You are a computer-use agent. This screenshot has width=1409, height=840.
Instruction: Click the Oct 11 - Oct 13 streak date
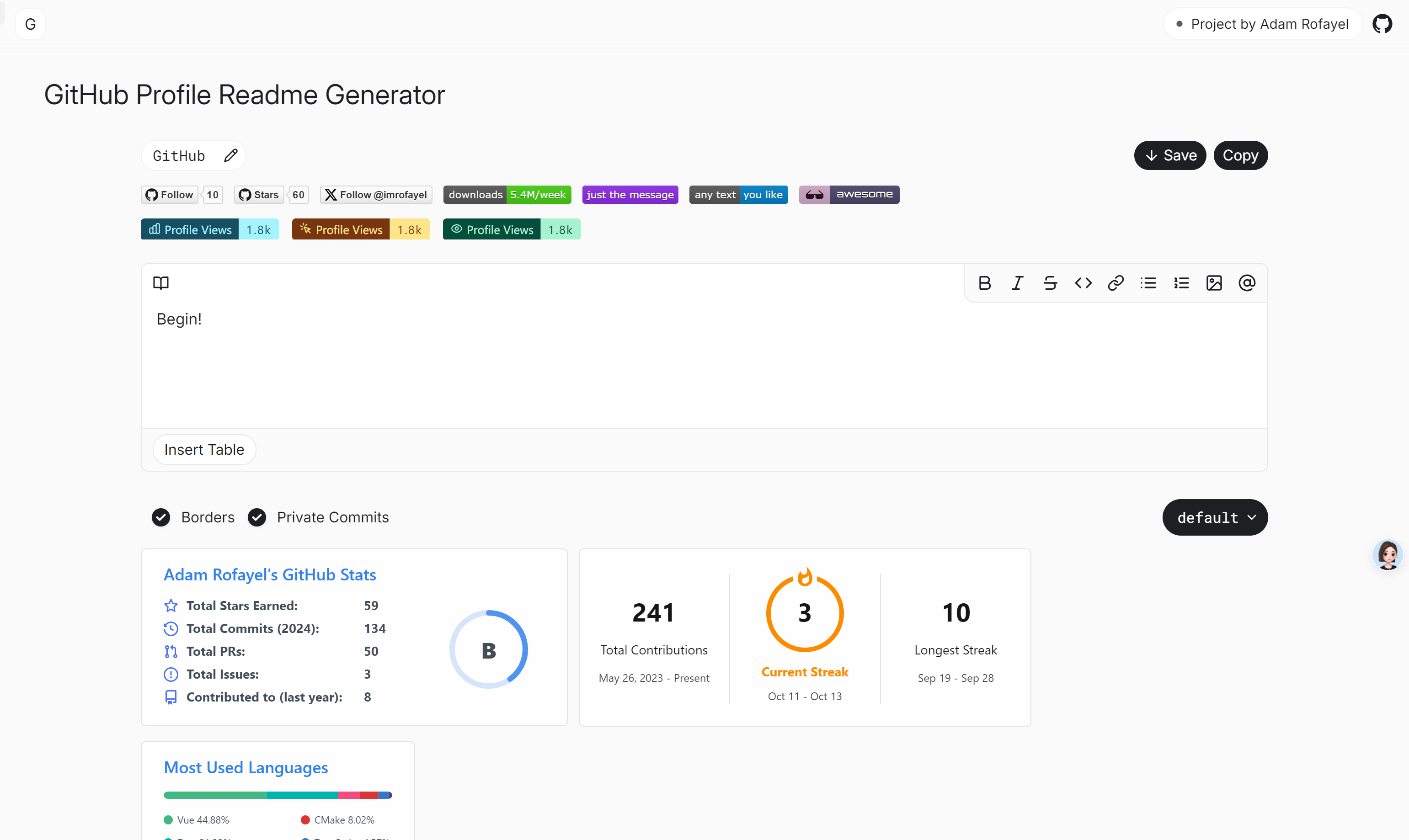(805, 696)
